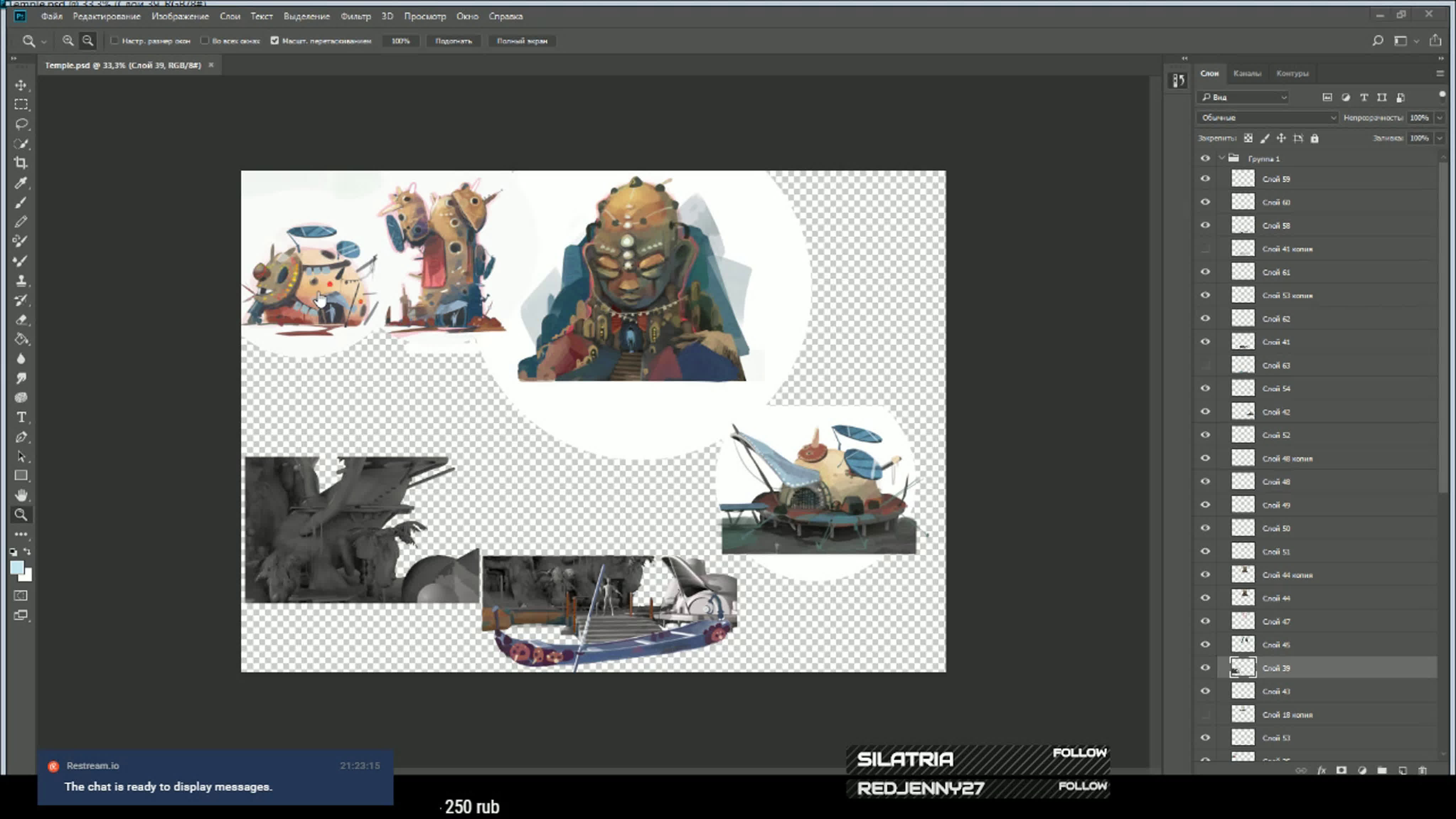
Task: Open the Фильтр menu
Action: pos(355,16)
